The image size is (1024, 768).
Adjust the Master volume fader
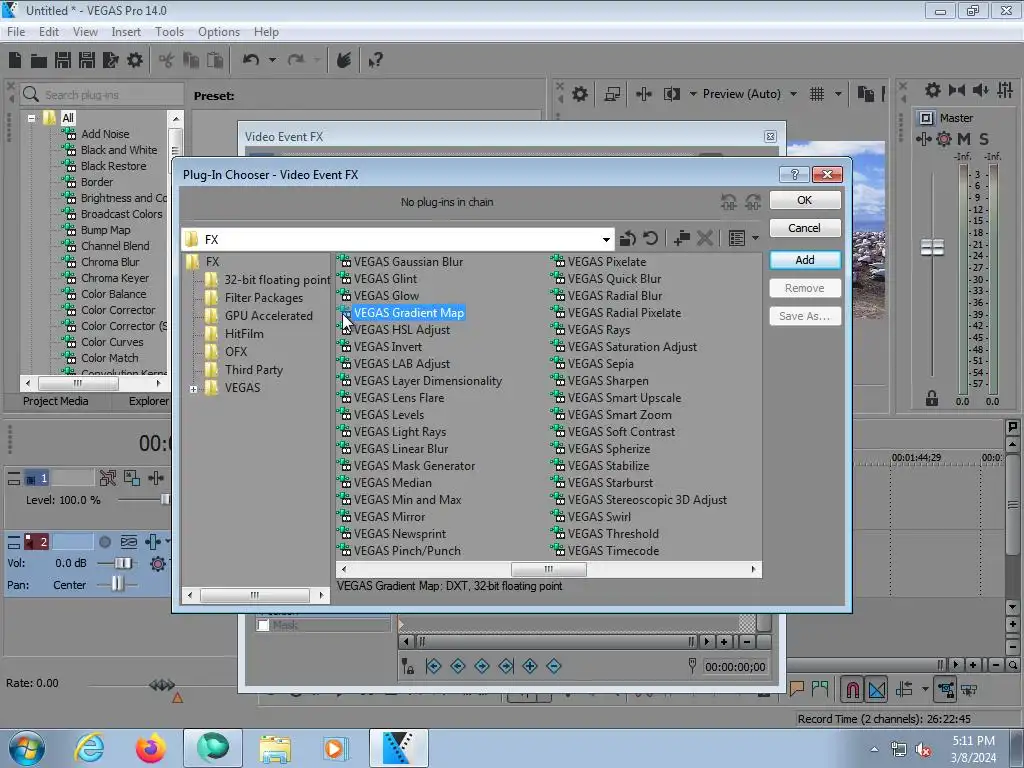pyautogui.click(x=932, y=248)
